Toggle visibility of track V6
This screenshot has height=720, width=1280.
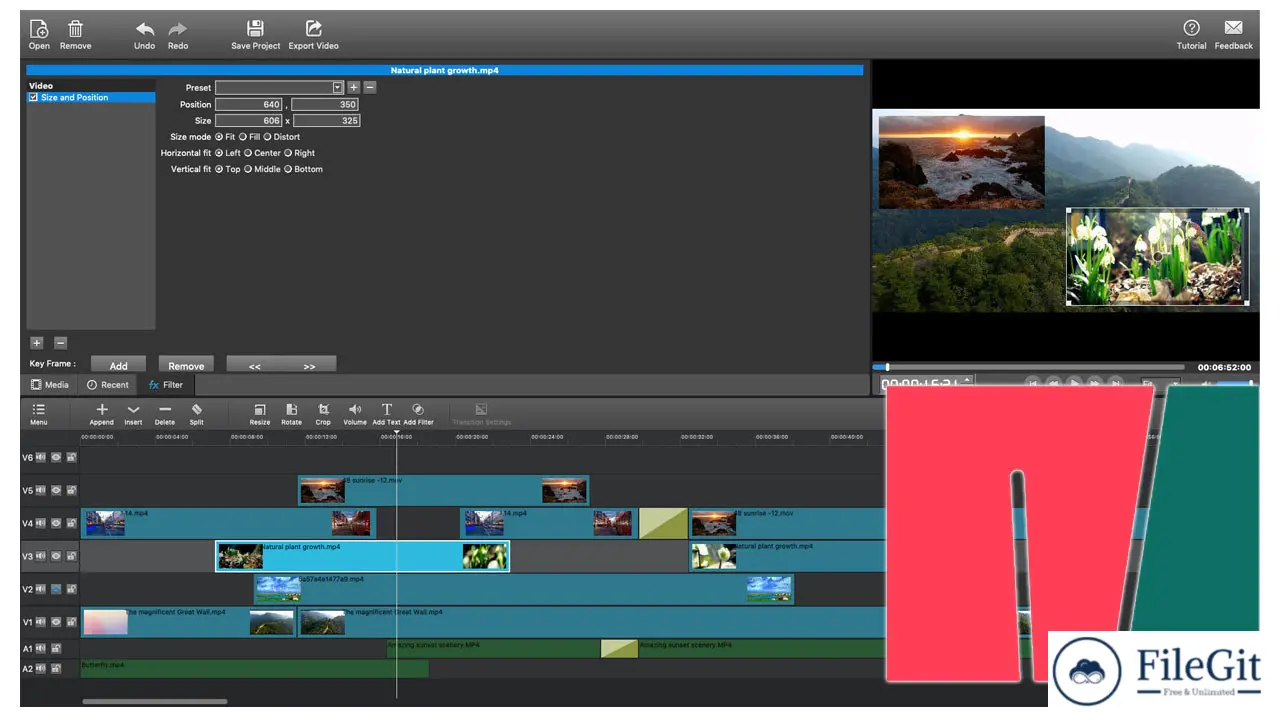56,457
